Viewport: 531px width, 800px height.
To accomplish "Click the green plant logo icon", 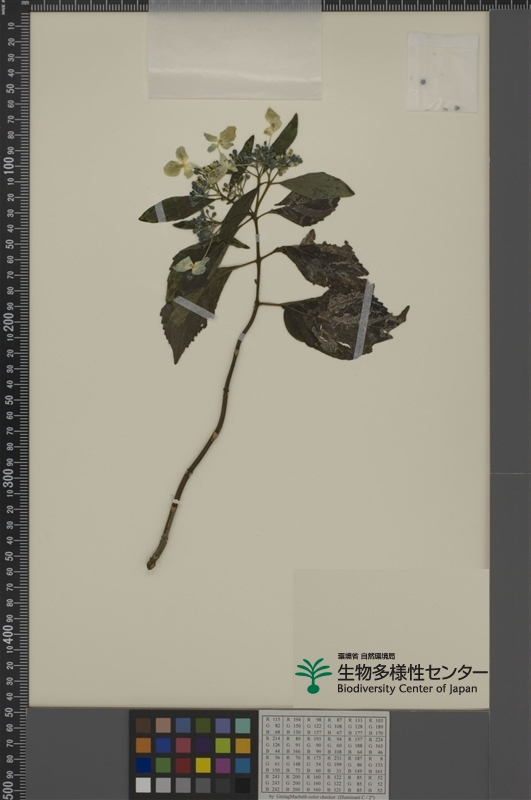I will (313, 676).
